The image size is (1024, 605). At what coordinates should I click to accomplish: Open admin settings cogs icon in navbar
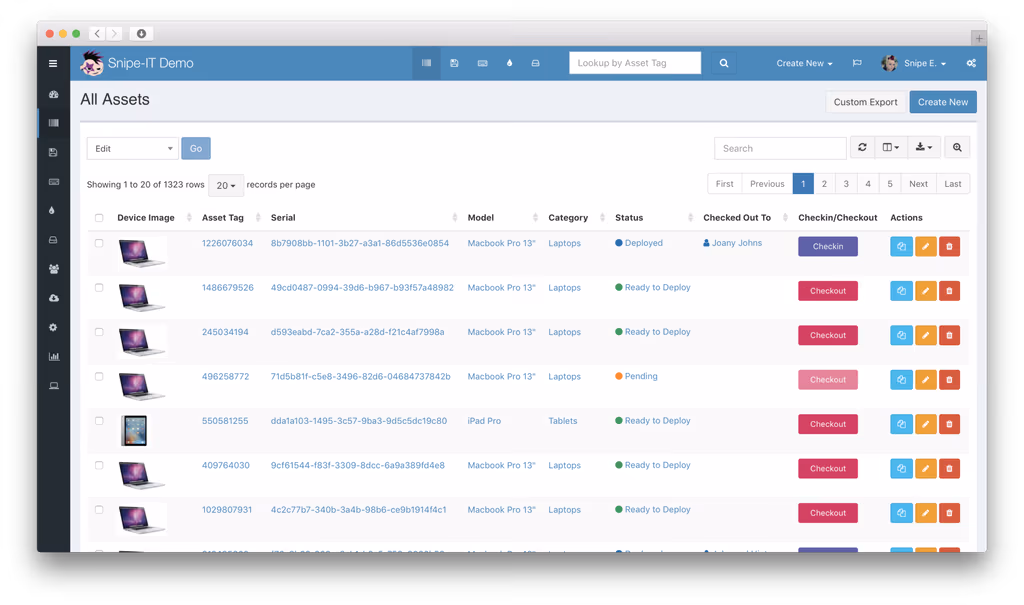pos(971,63)
